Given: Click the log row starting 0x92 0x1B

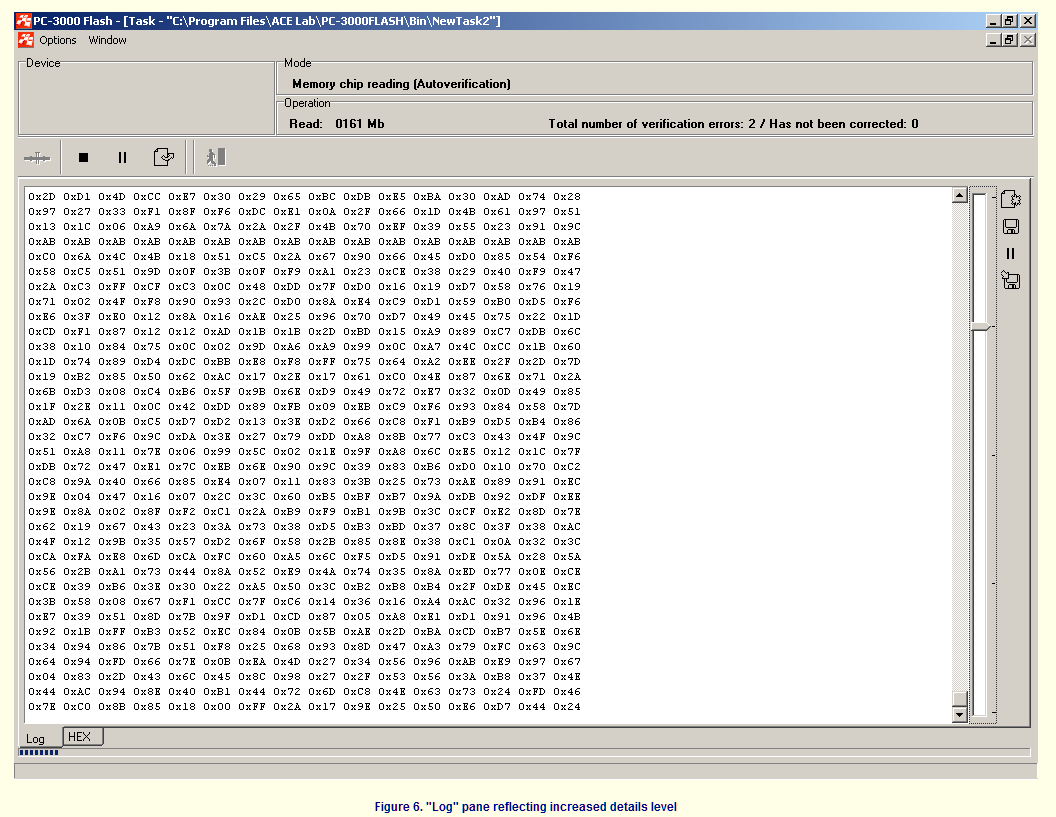Looking at the screenshot, I should coord(304,632).
